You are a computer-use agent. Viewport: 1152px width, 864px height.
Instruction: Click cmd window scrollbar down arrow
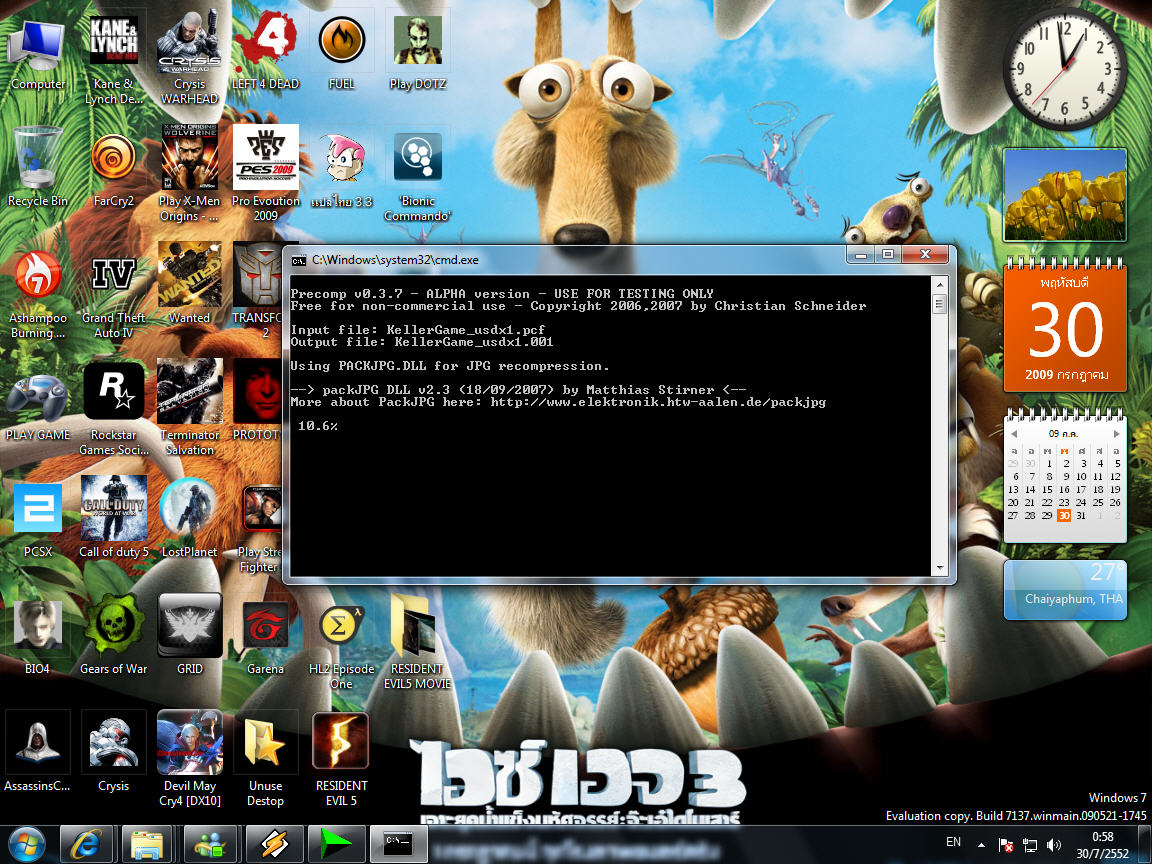(x=940, y=568)
